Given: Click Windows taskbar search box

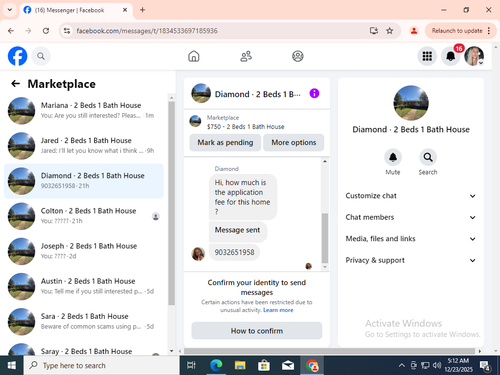Looking at the screenshot, I should click(102, 365).
